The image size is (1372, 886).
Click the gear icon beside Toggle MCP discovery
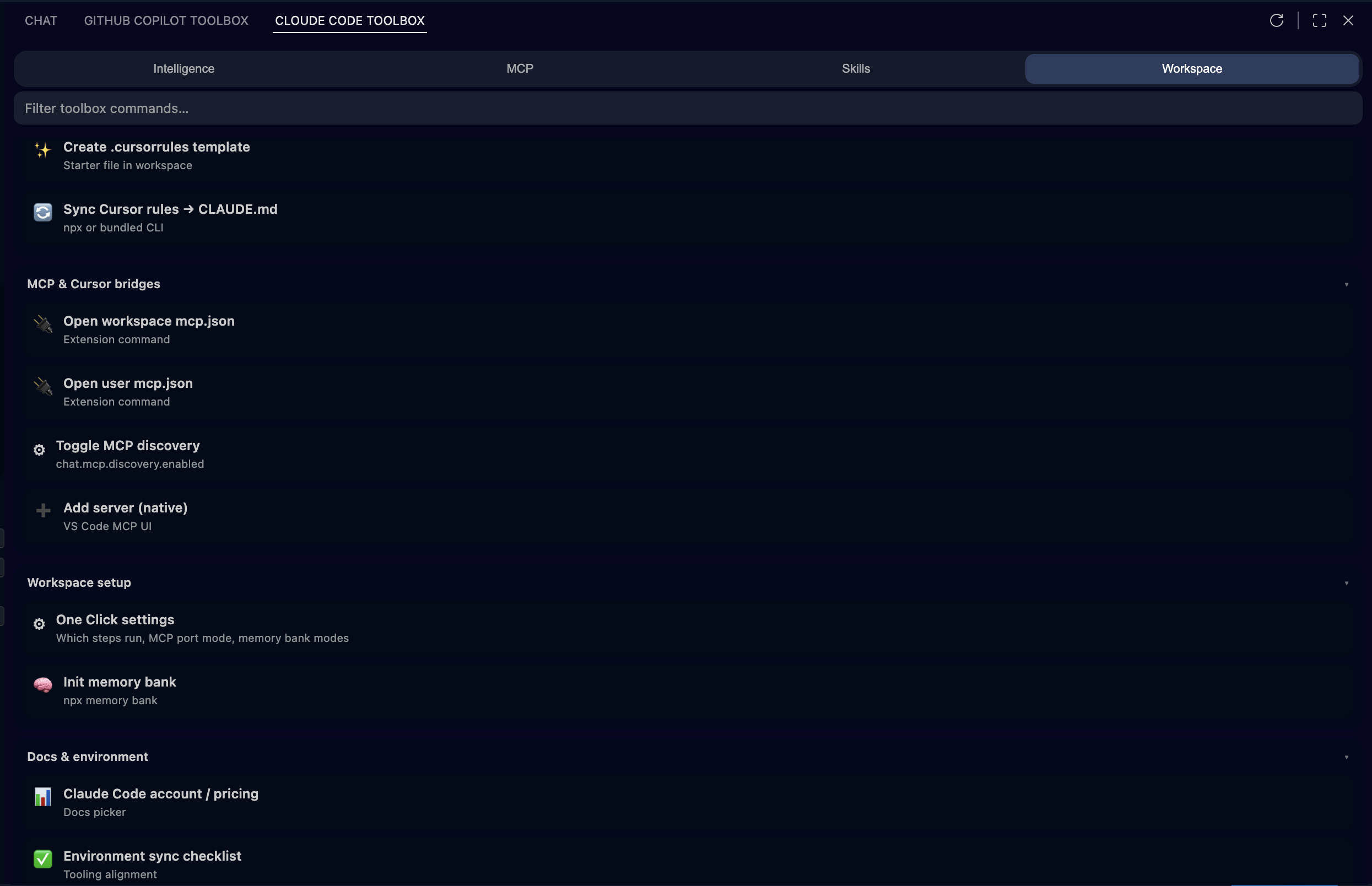click(39, 450)
